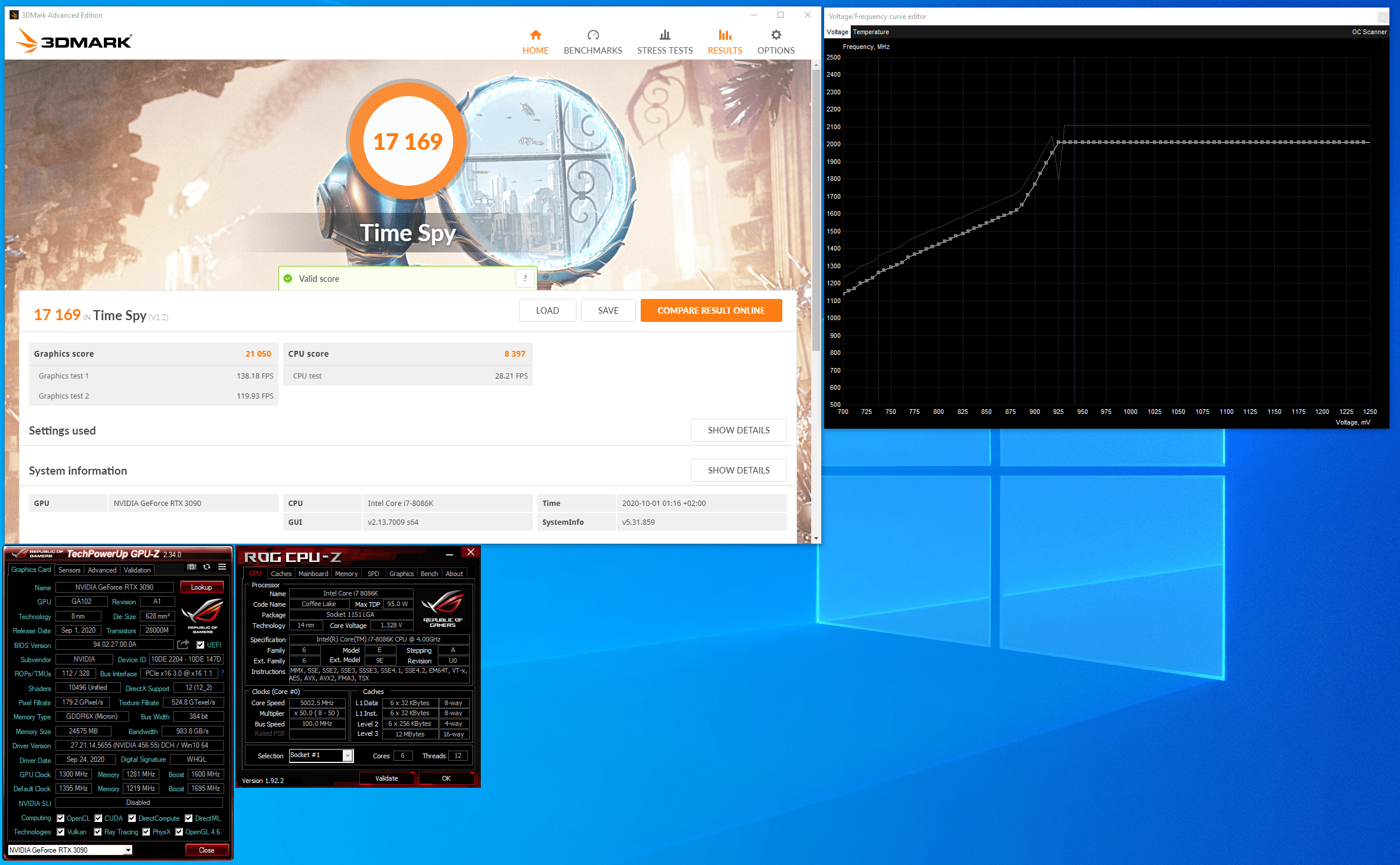Switch to Advanced tab in GPU-Z

pyautogui.click(x=102, y=570)
